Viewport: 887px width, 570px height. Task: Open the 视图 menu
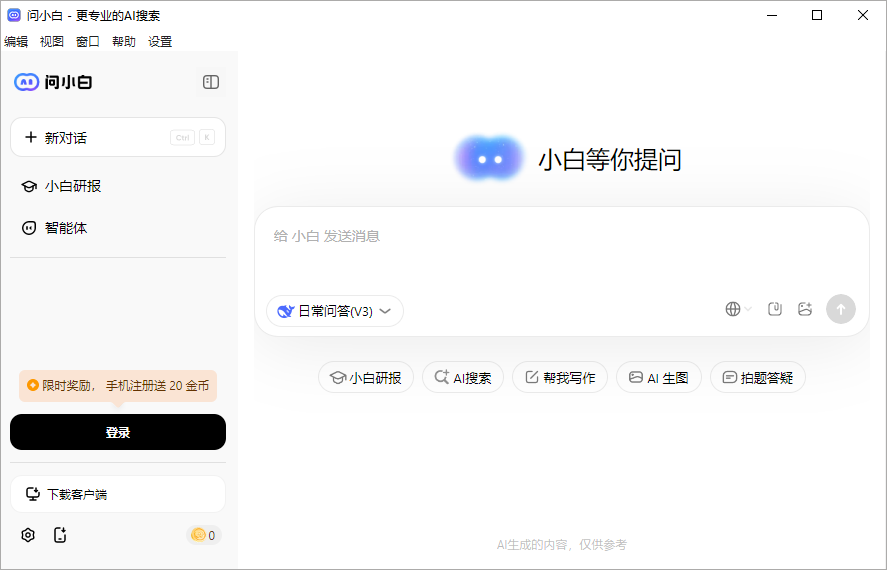(52, 42)
